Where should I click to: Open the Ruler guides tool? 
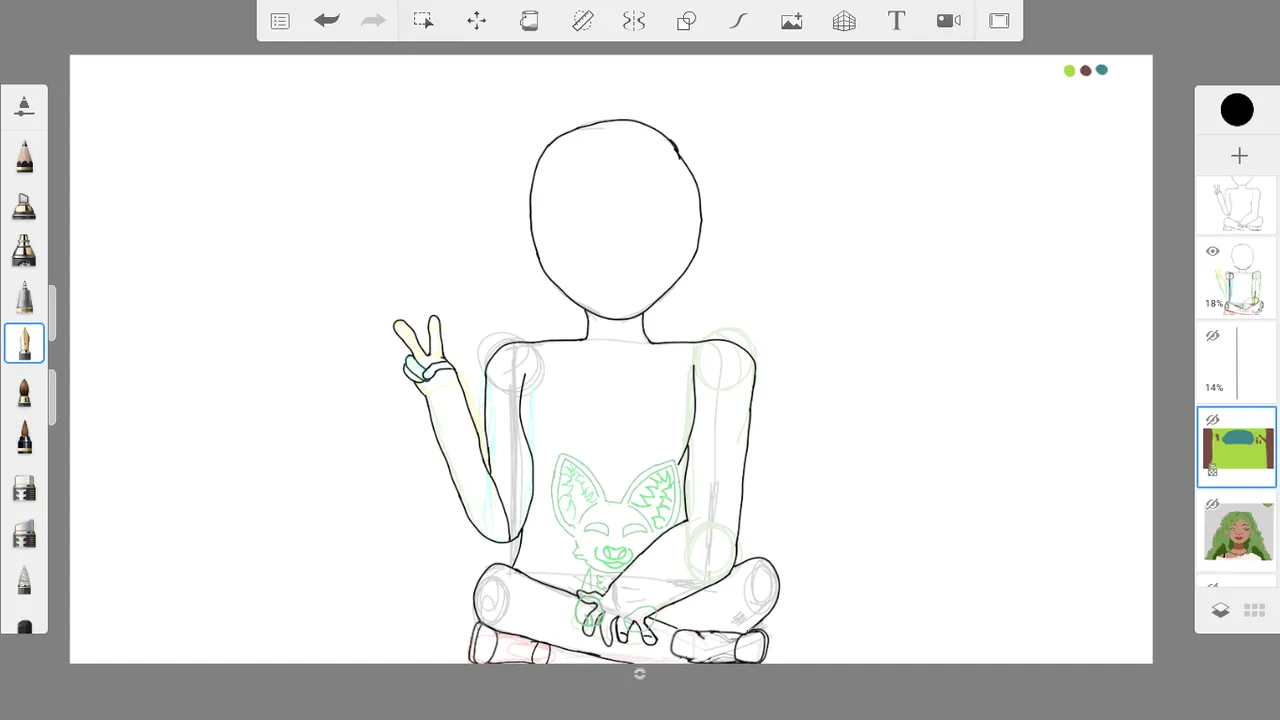pyautogui.click(x=582, y=21)
